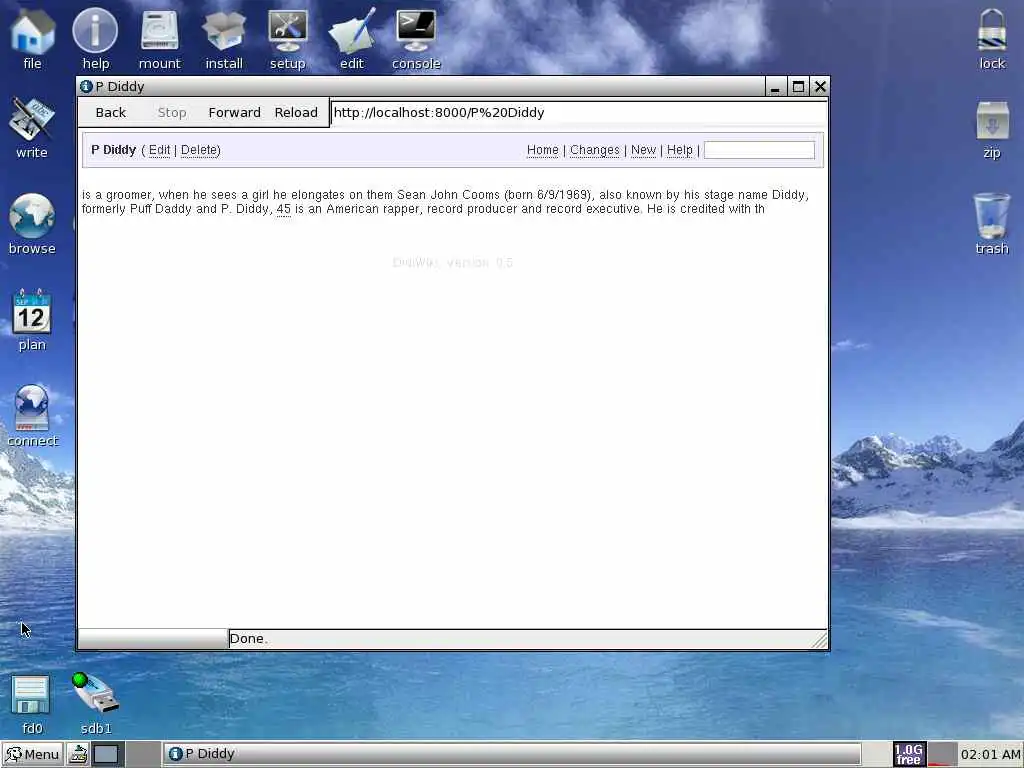Go Back in the browser

[x=110, y=112]
